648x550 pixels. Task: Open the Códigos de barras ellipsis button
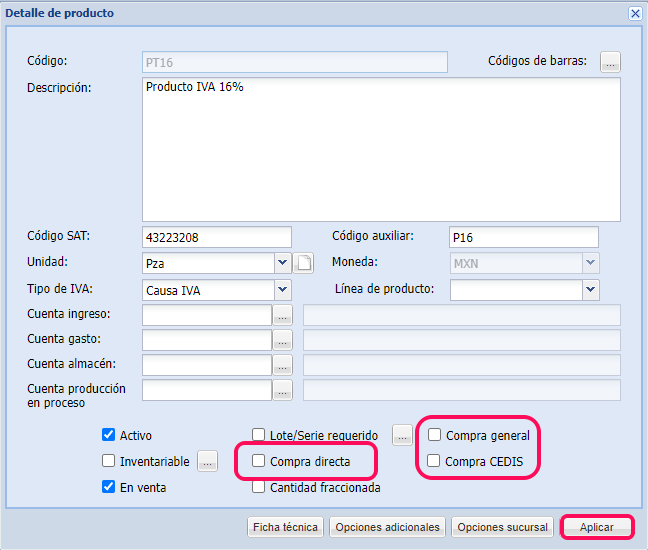click(610, 62)
